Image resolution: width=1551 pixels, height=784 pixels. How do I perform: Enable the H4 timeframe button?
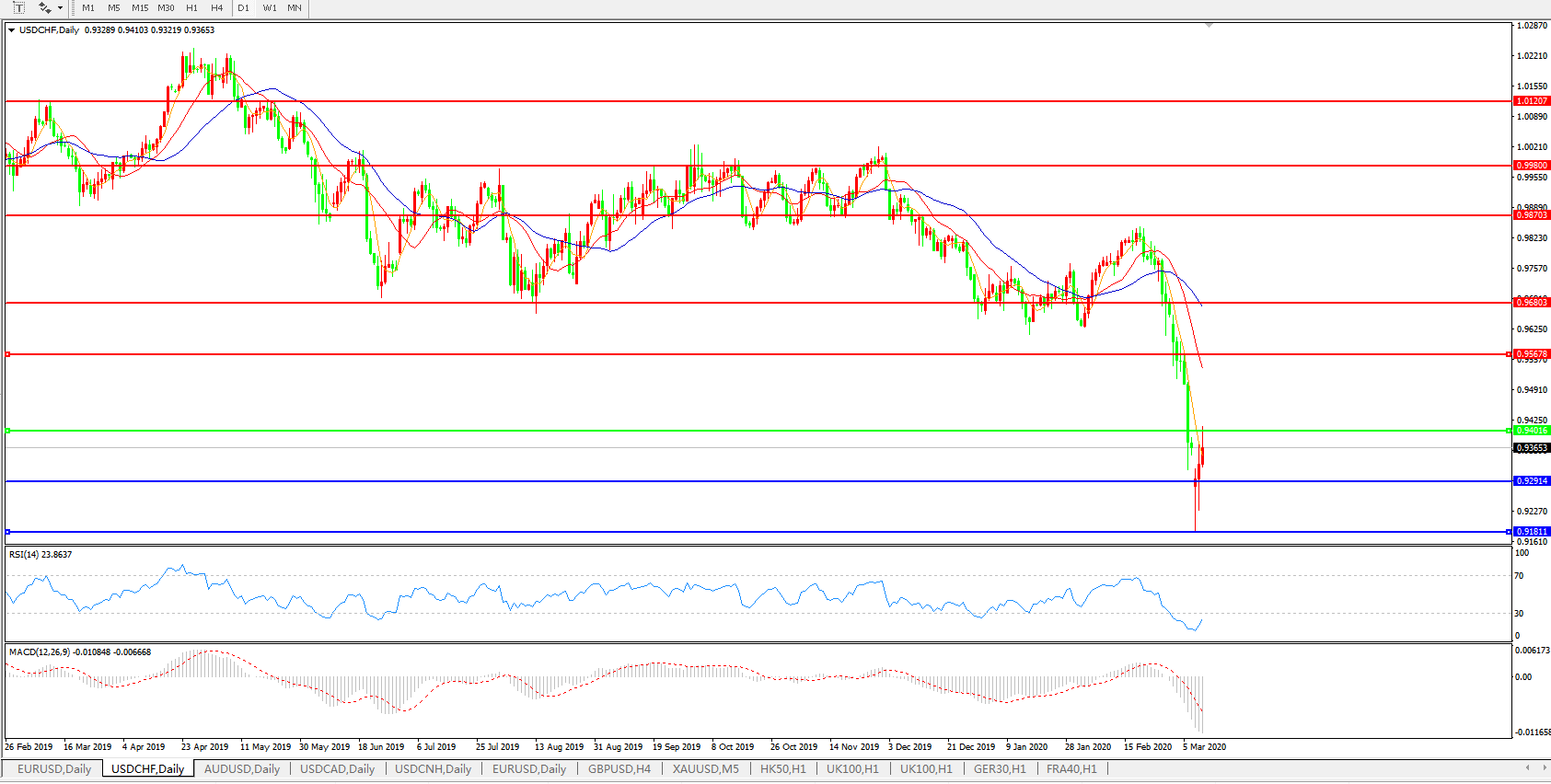(x=216, y=8)
